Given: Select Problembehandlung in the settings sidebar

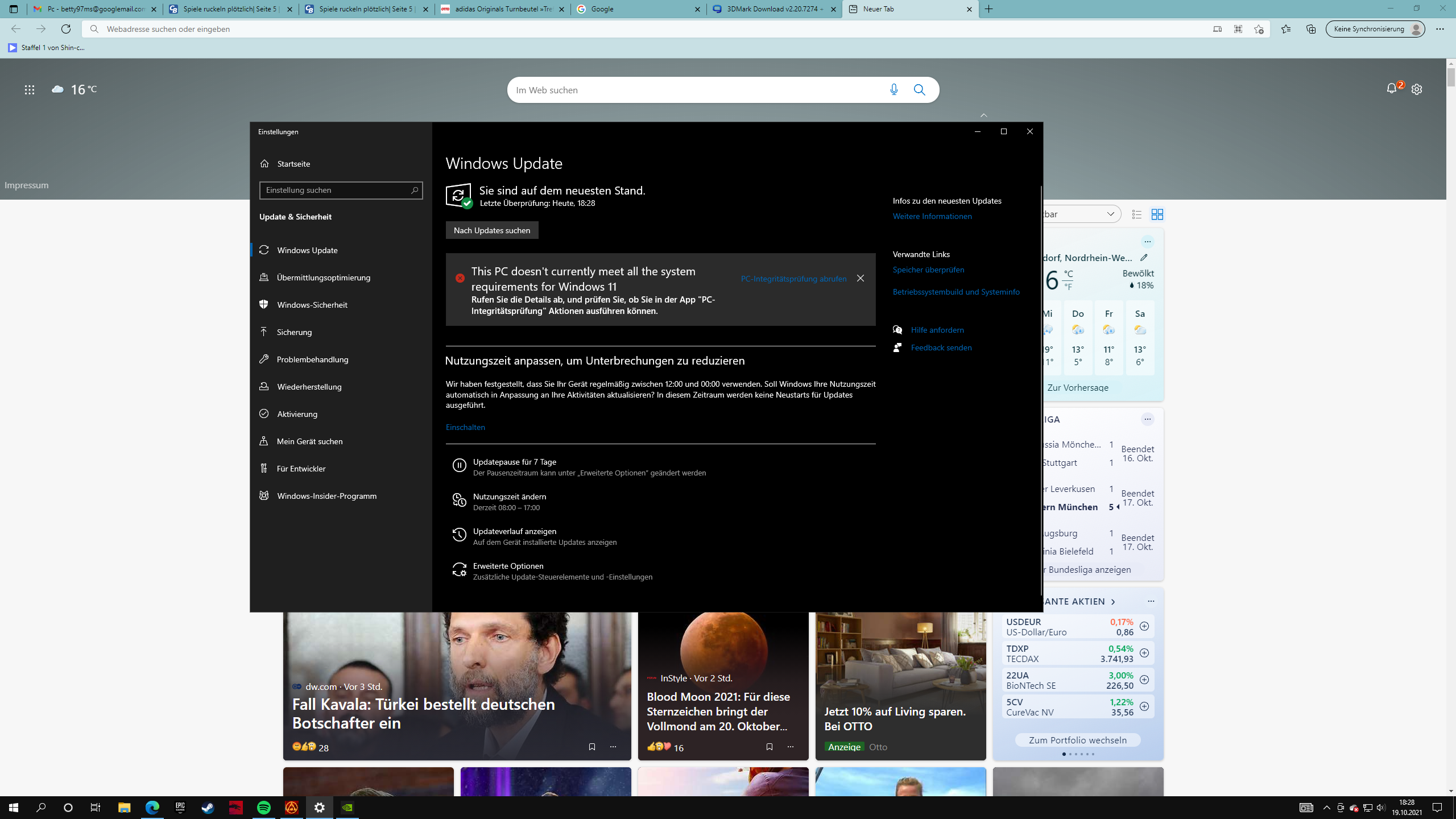Looking at the screenshot, I should coord(312,359).
